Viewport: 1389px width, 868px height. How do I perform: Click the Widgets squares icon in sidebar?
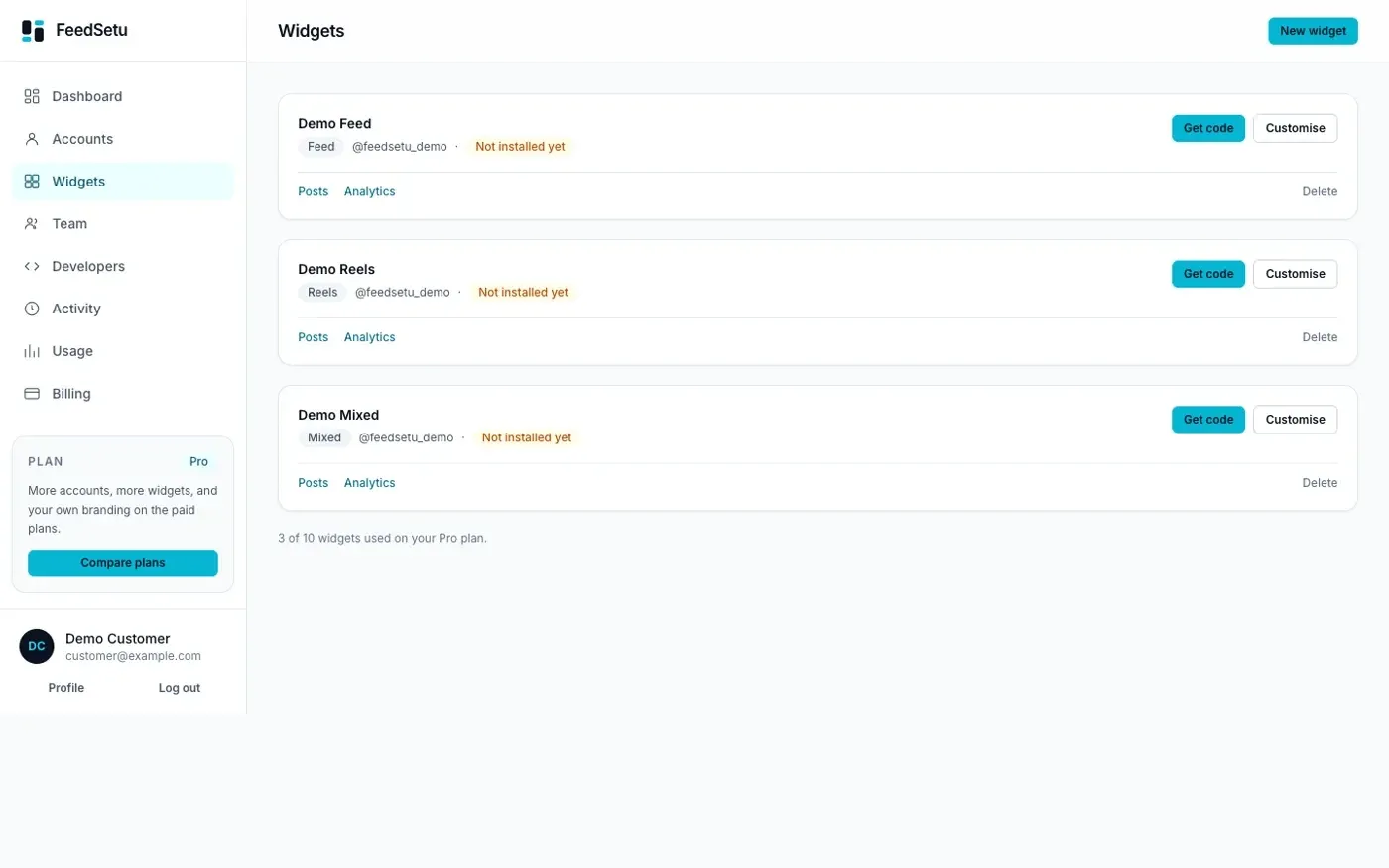pos(32,182)
